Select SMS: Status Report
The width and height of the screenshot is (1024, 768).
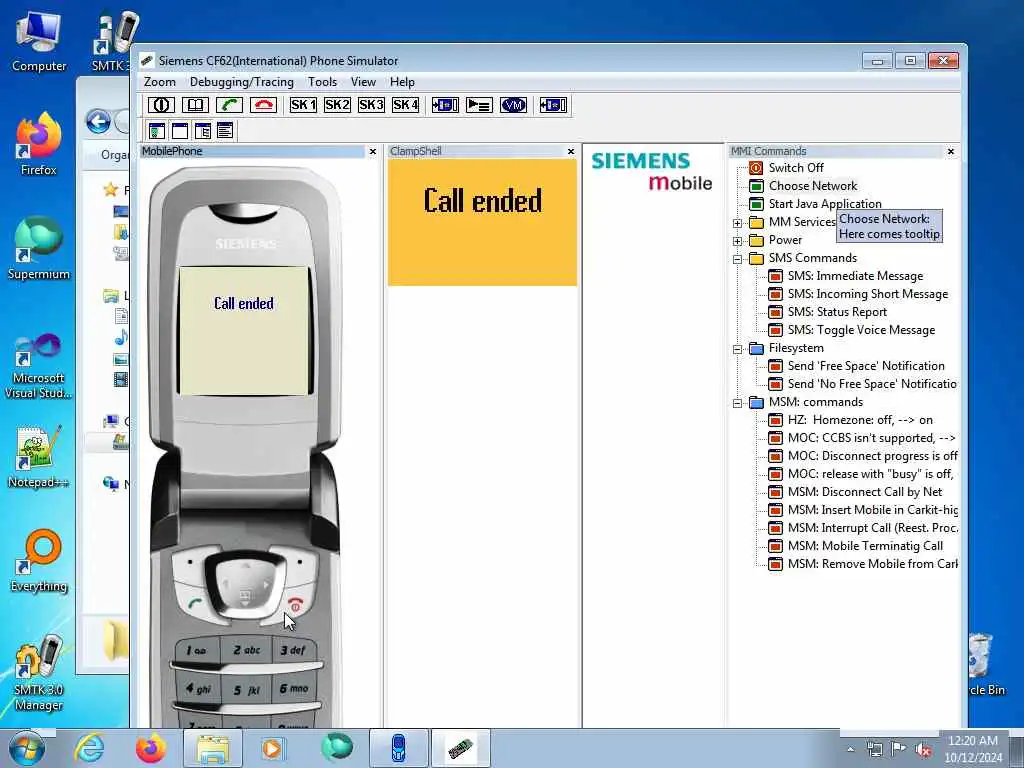point(837,312)
